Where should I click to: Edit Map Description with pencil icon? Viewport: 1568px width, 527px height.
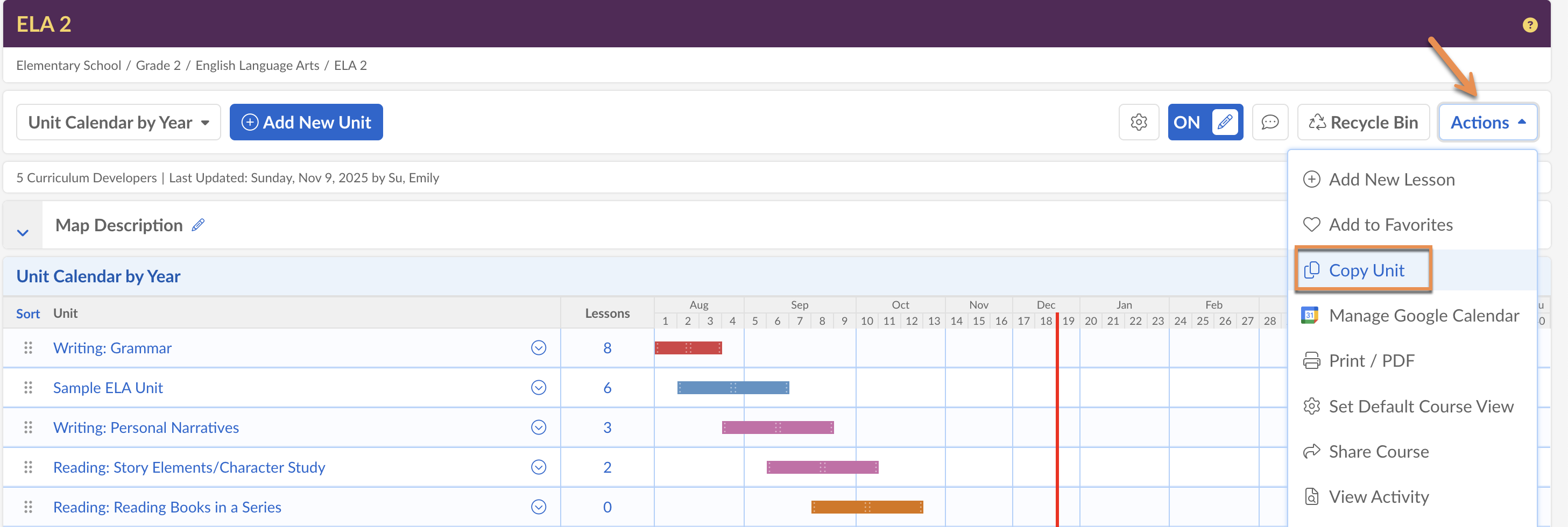(198, 225)
